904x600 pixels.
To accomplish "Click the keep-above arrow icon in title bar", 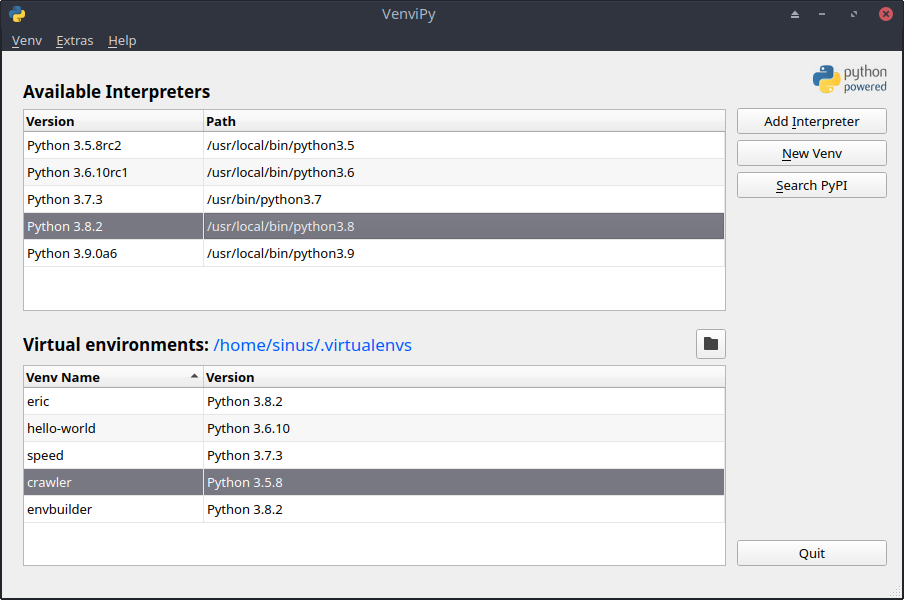I will pos(795,14).
